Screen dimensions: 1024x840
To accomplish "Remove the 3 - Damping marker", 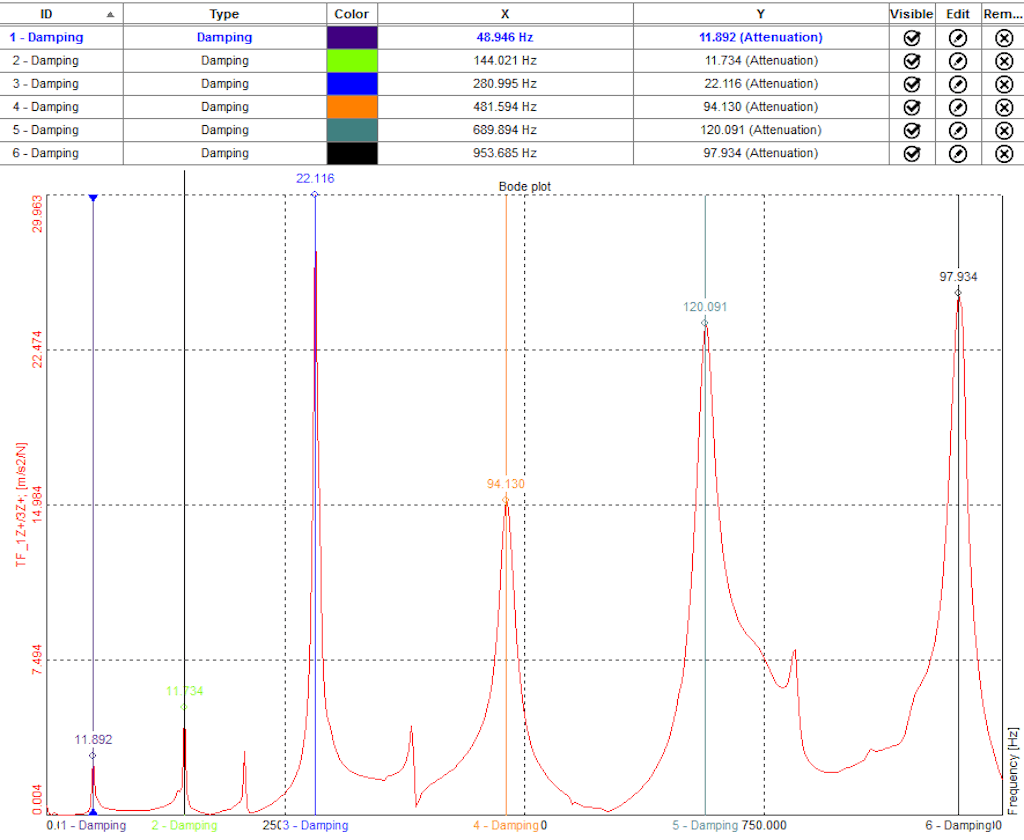I will point(1004,84).
